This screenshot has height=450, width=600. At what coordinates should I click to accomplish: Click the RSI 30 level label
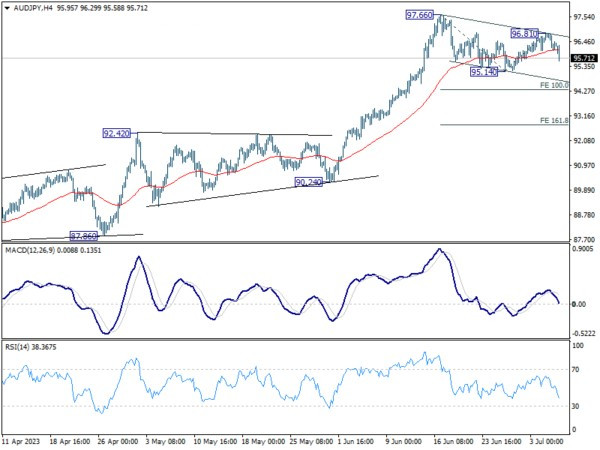pyautogui.click(x=575, y=406)
